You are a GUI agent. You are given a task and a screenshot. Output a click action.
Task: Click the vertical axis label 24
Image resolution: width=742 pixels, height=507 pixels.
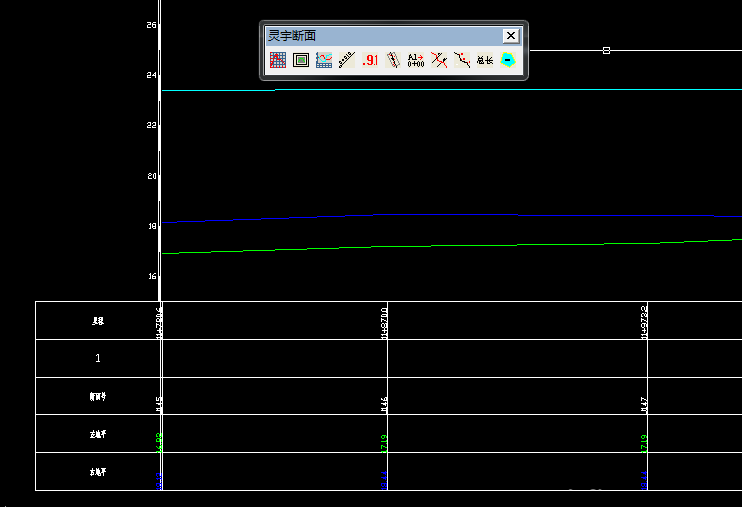click(x=152, y=75)
